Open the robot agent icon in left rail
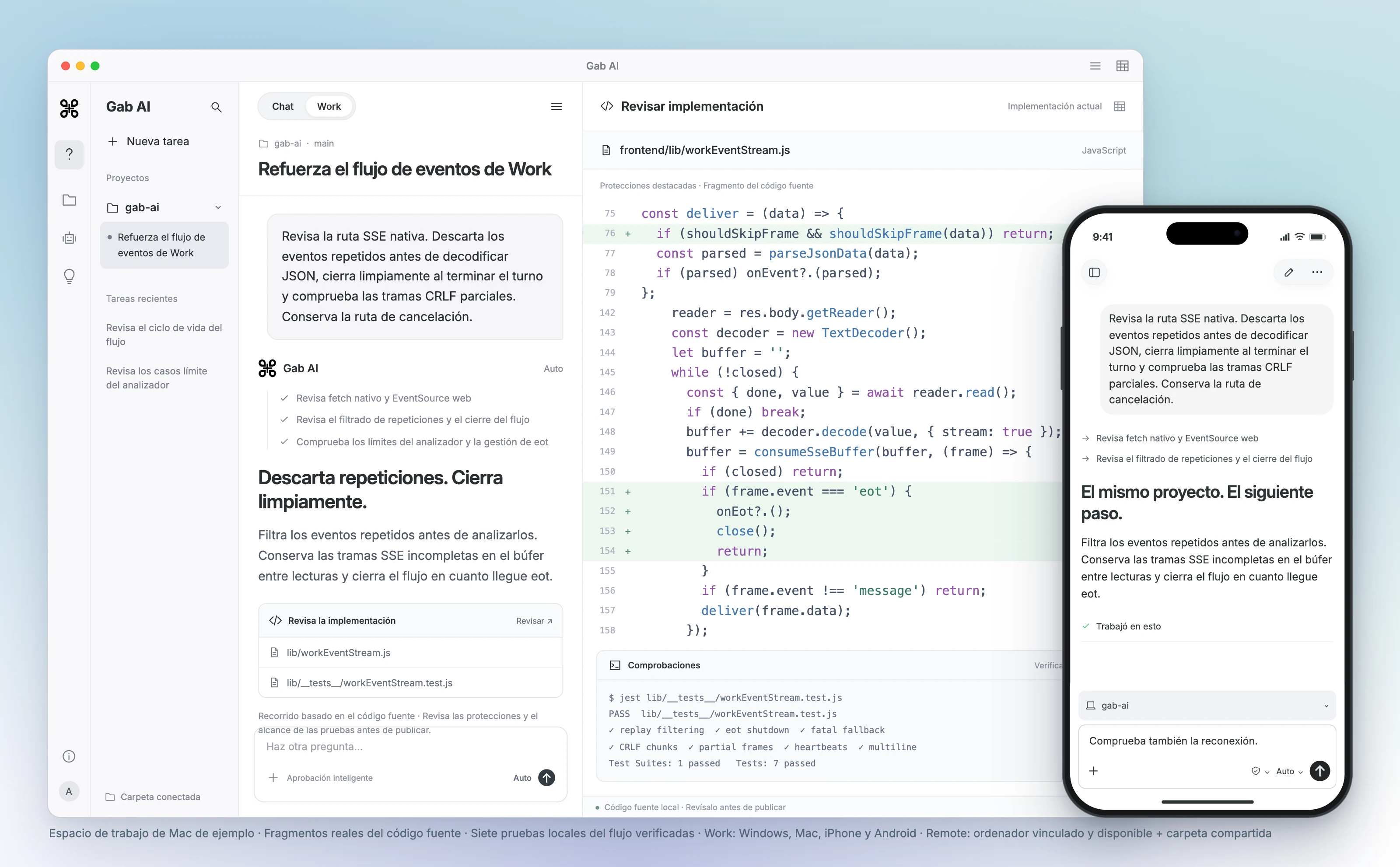 click(x=70, y=238)
